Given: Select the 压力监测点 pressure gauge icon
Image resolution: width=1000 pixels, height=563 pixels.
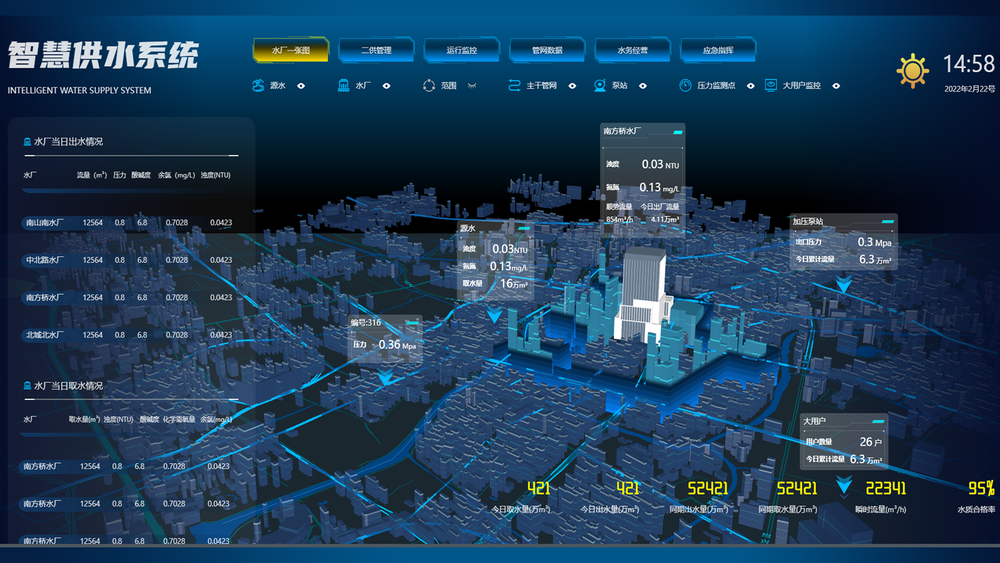Looking at the screenshot, I should (685, 86).
